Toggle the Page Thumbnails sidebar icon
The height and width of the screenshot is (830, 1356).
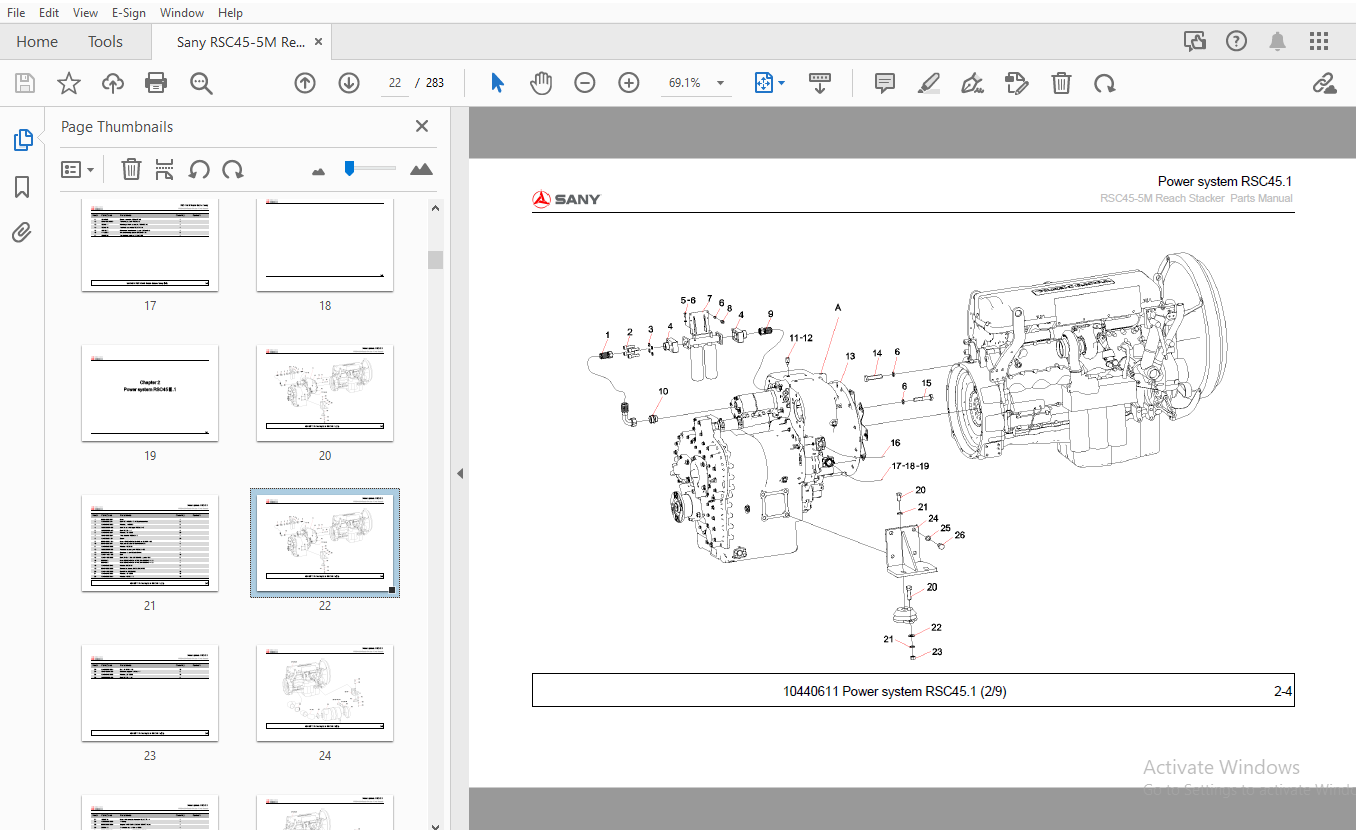pyautogui.click(x=22, y=140)
